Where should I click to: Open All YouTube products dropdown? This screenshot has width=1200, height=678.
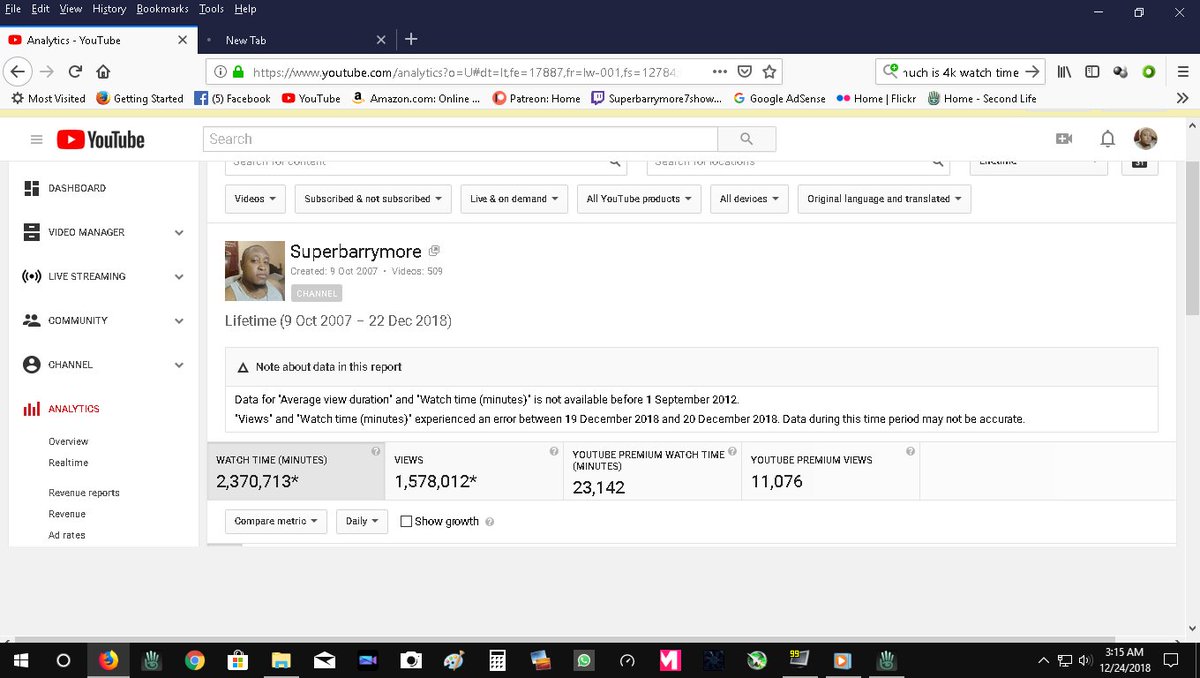pyautogui.click(x=639, y=199)
